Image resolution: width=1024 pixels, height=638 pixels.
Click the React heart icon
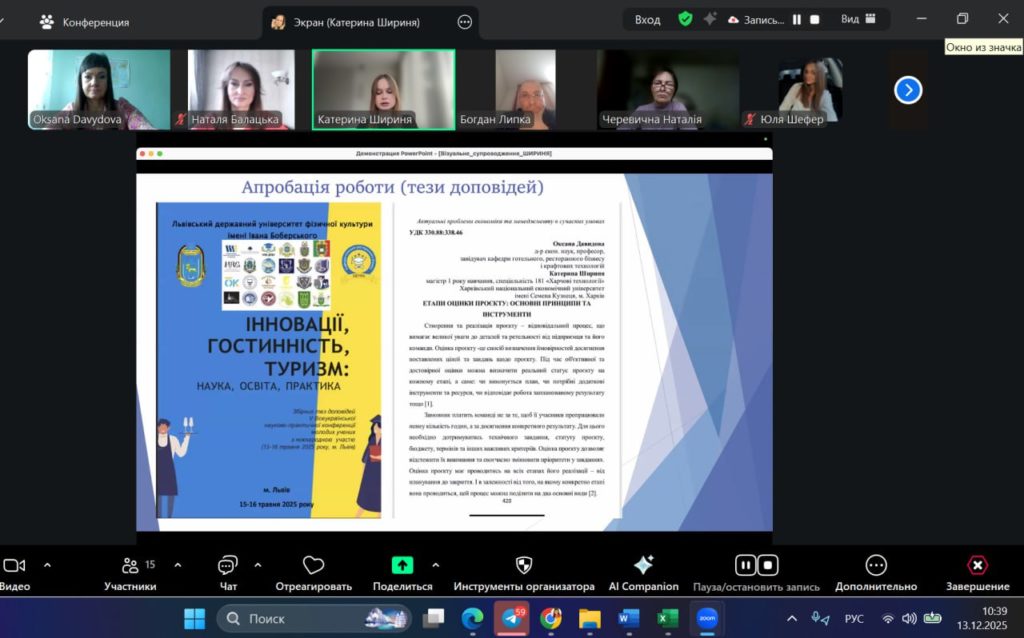pyautogui.click(x=313, y=566)
